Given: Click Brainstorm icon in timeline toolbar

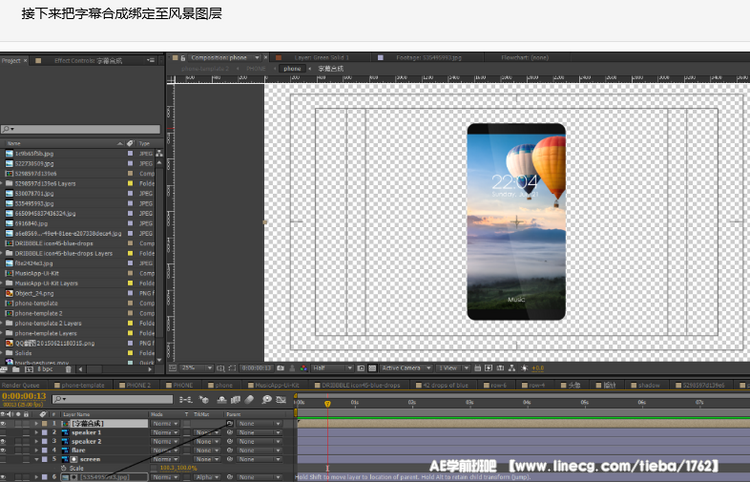Looking at the screenshot, I should 266,400.
